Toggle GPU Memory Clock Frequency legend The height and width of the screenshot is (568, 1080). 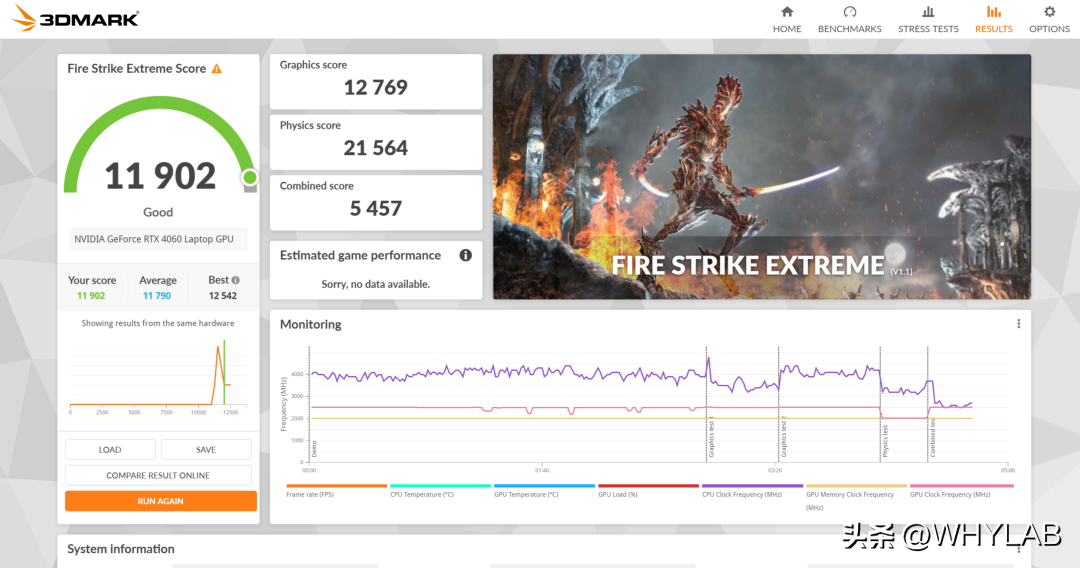coord(856,497)
